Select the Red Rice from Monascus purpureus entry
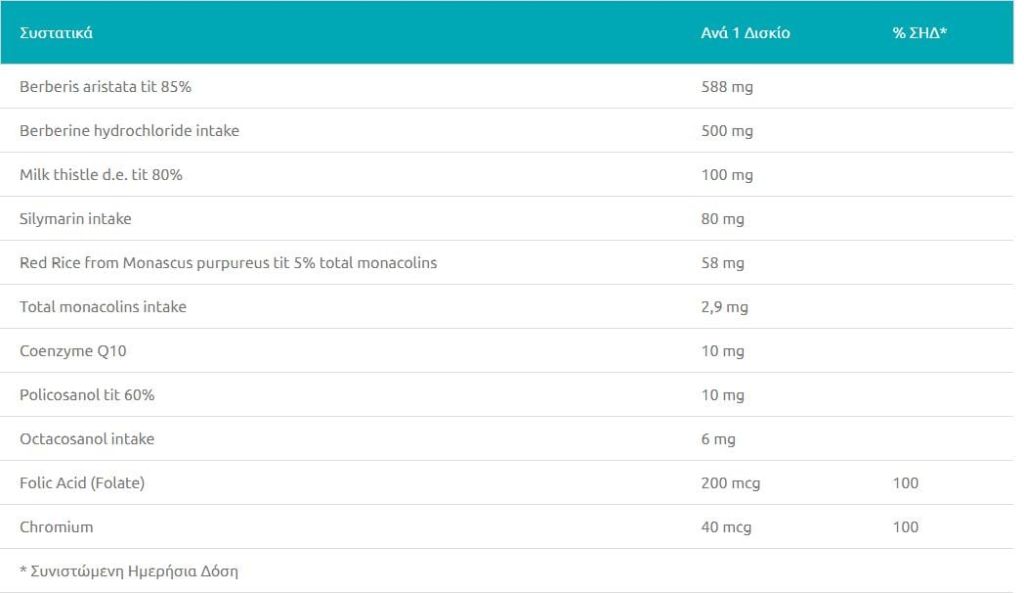 coord(228,263)
